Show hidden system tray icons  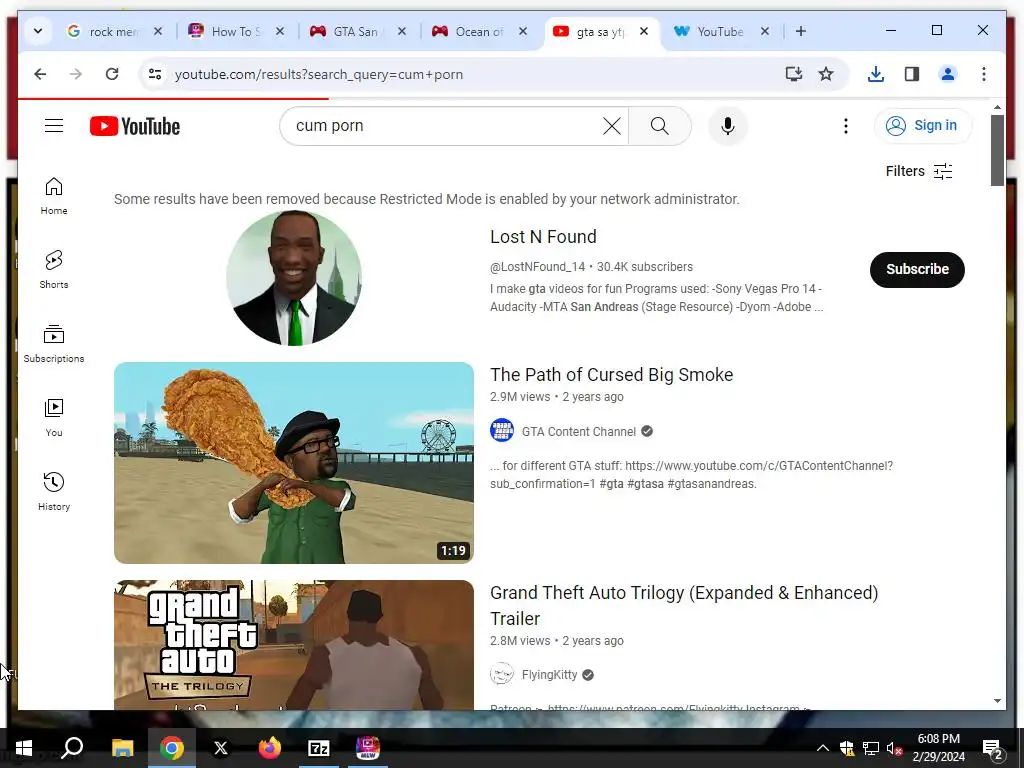[823, 748]
